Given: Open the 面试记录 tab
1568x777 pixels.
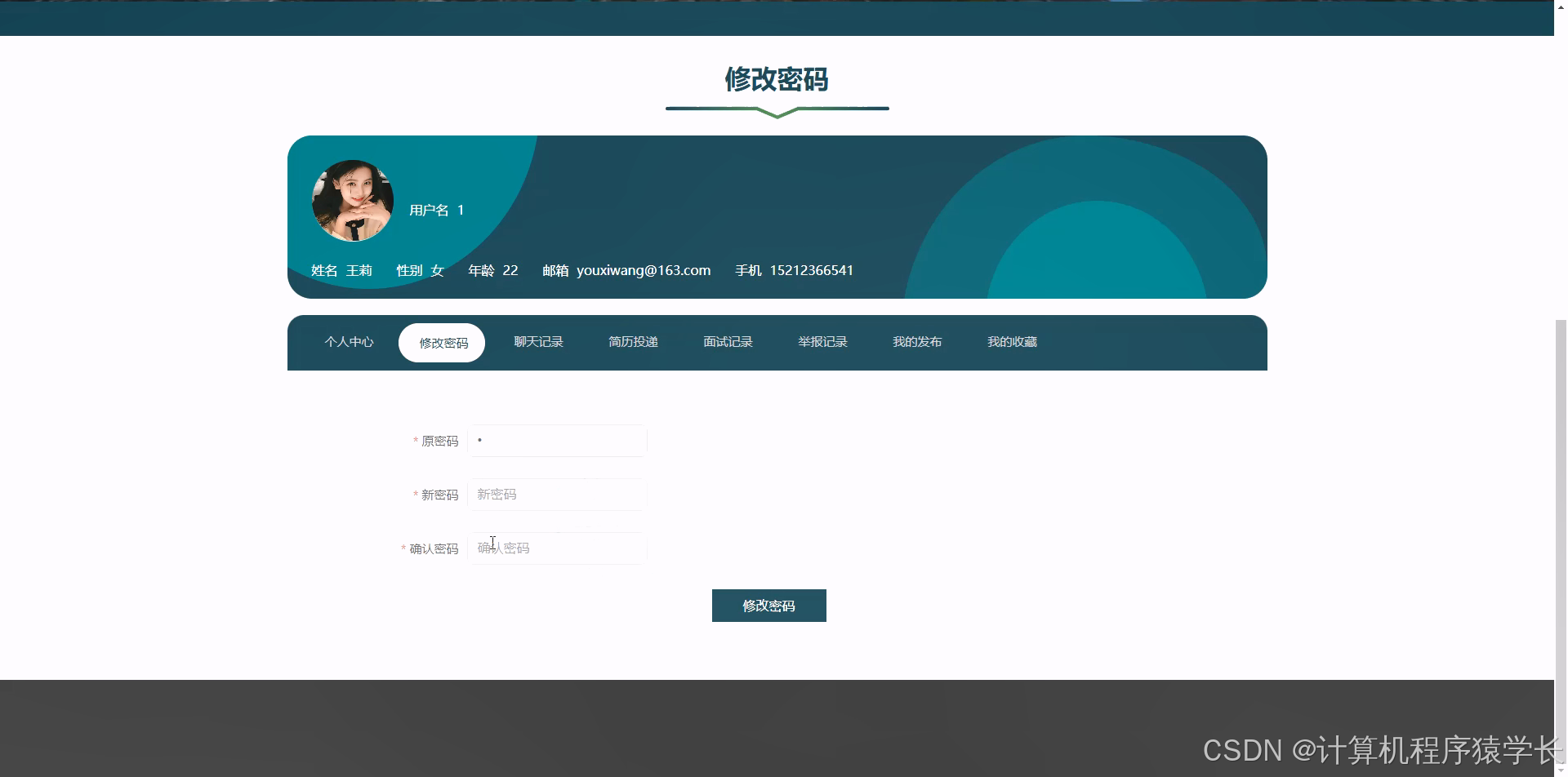Looking at the screenshot, I should coord(727,342).
